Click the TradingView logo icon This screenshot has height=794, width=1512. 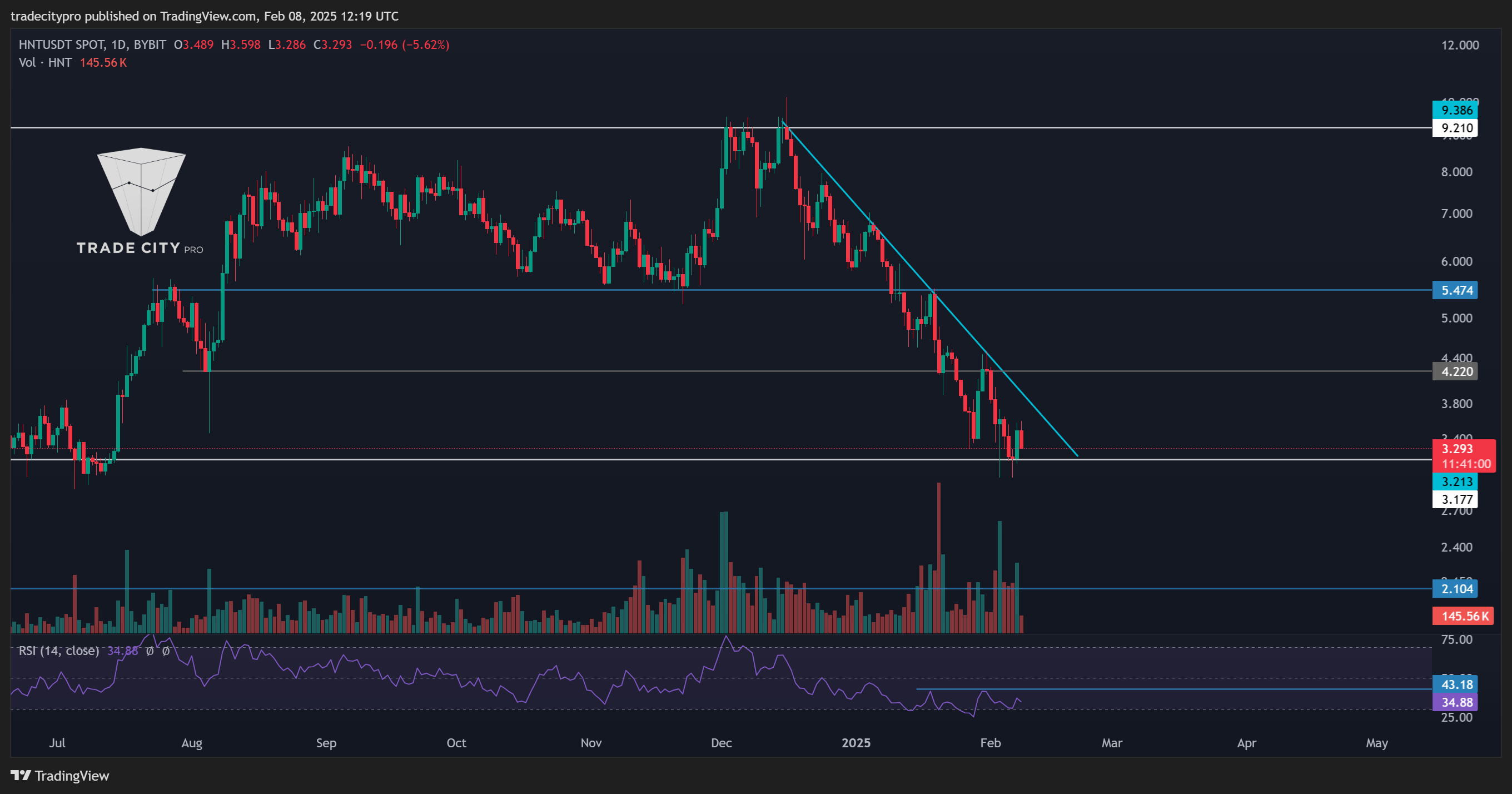(x=21, y=775)
